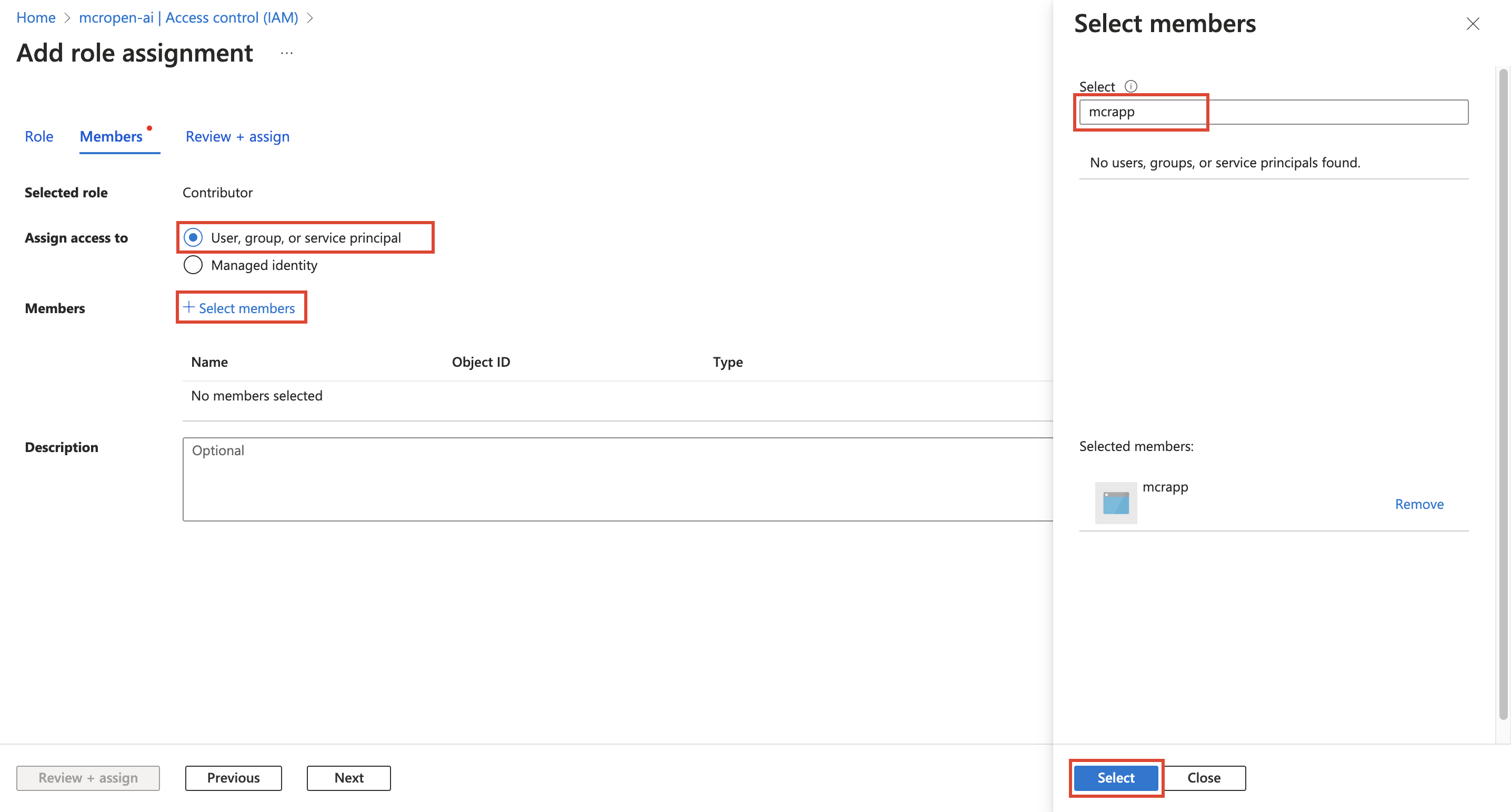Click the Object ID column header
The height and width of the screenshot is (812, 1511).
click(x=481, y=362)
